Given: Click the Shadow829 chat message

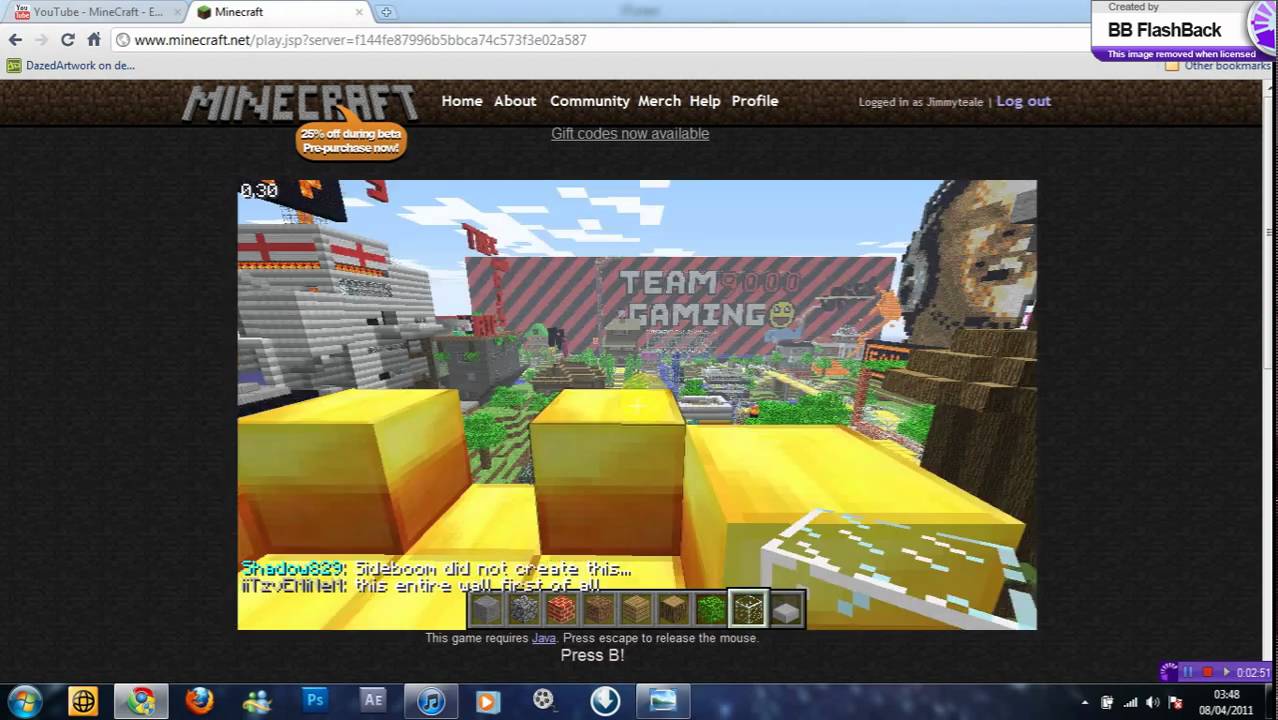Looking at the screenshot, I should [x=437, y=569].
